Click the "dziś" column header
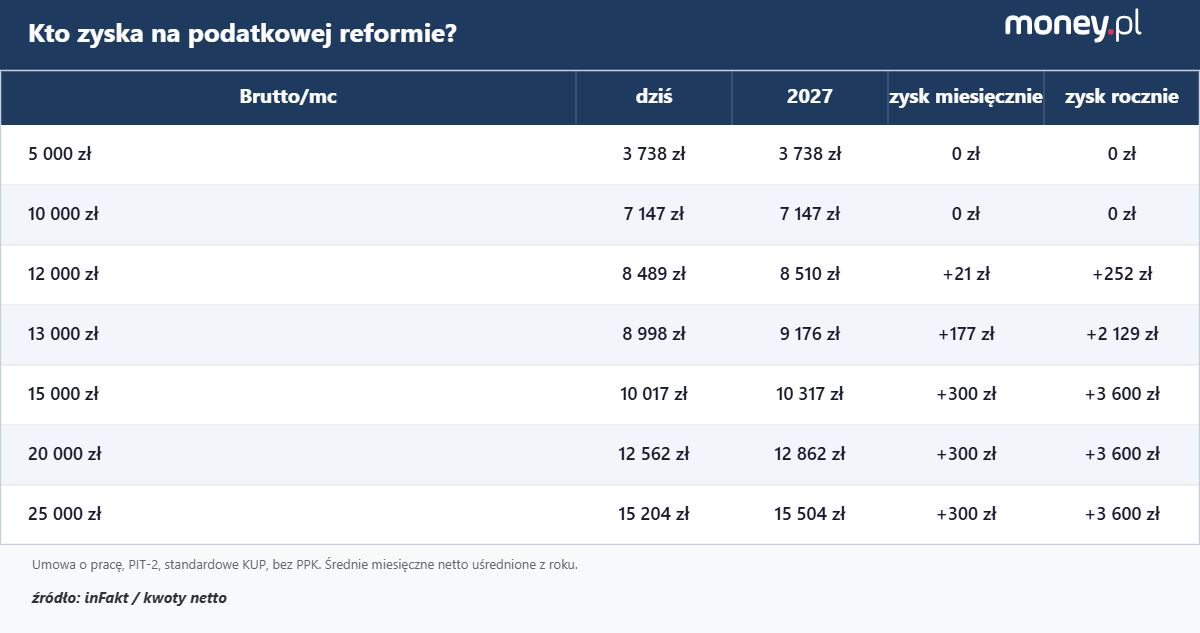The width and height of the screenshot is (1200, 633). [x=654, y=97]
